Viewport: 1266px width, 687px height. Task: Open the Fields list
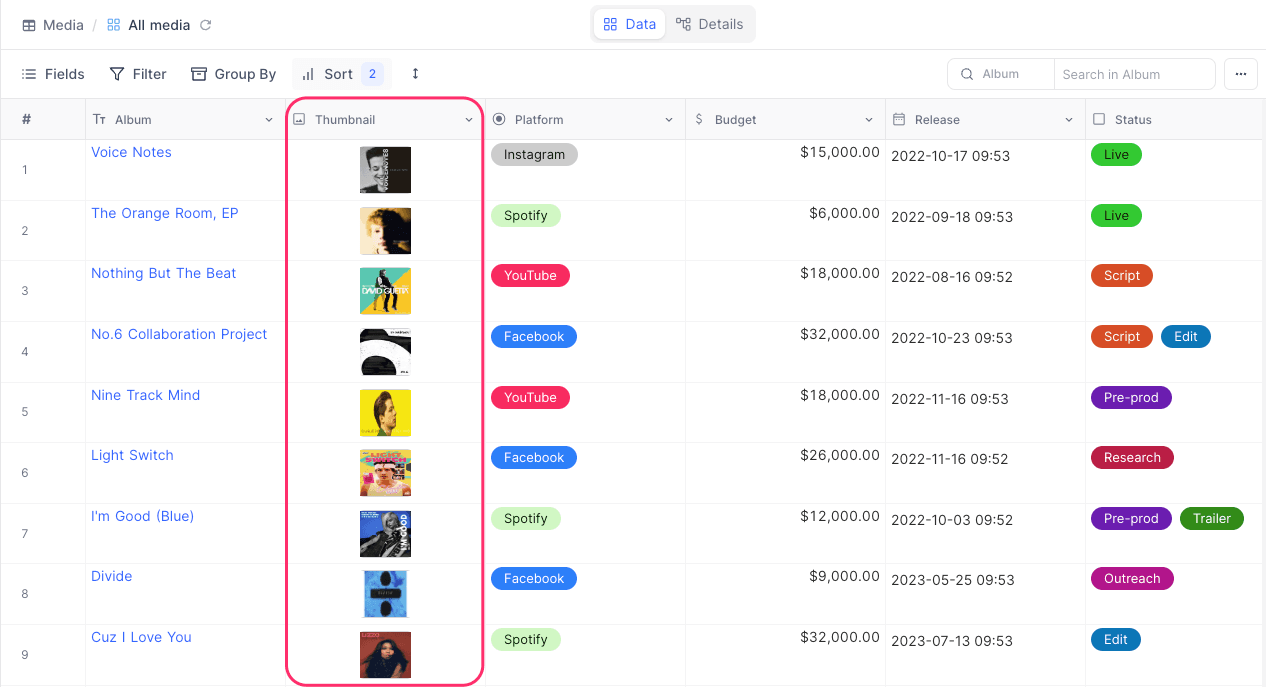point(53,74)
